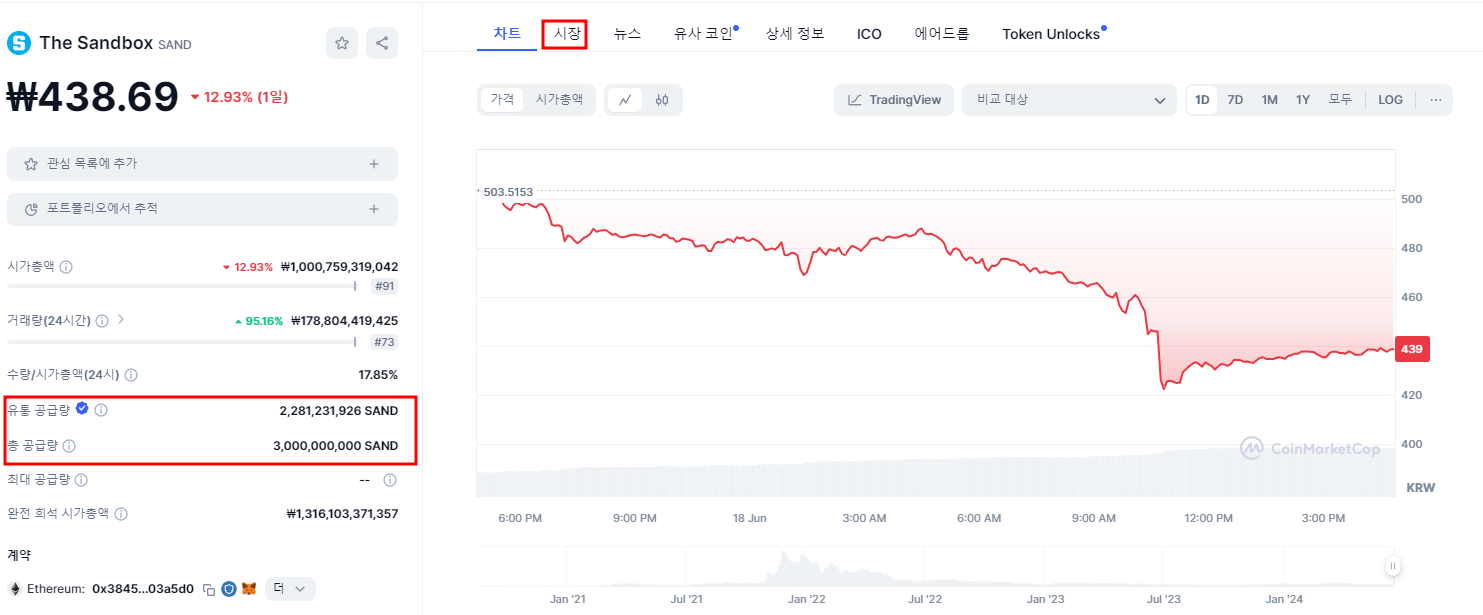Enable LOG scale on the chart
Image resolution: width=1483 pixels, height=615 pixels.
(x=1390, y=99)
